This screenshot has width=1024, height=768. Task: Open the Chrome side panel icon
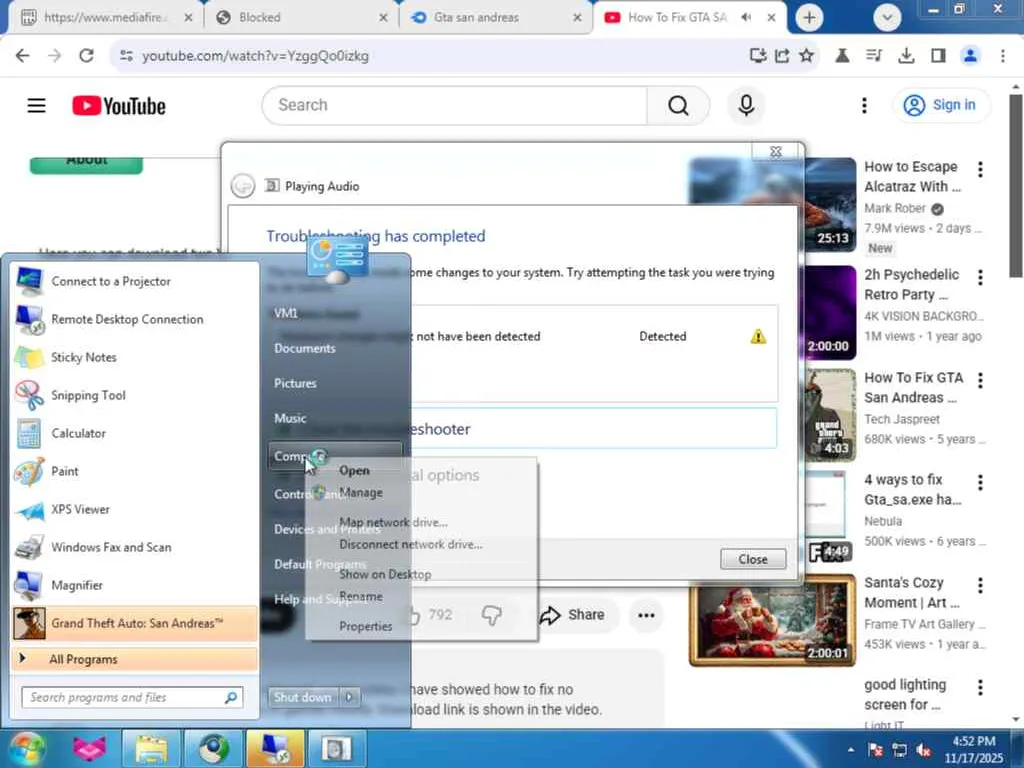point(938,56)
